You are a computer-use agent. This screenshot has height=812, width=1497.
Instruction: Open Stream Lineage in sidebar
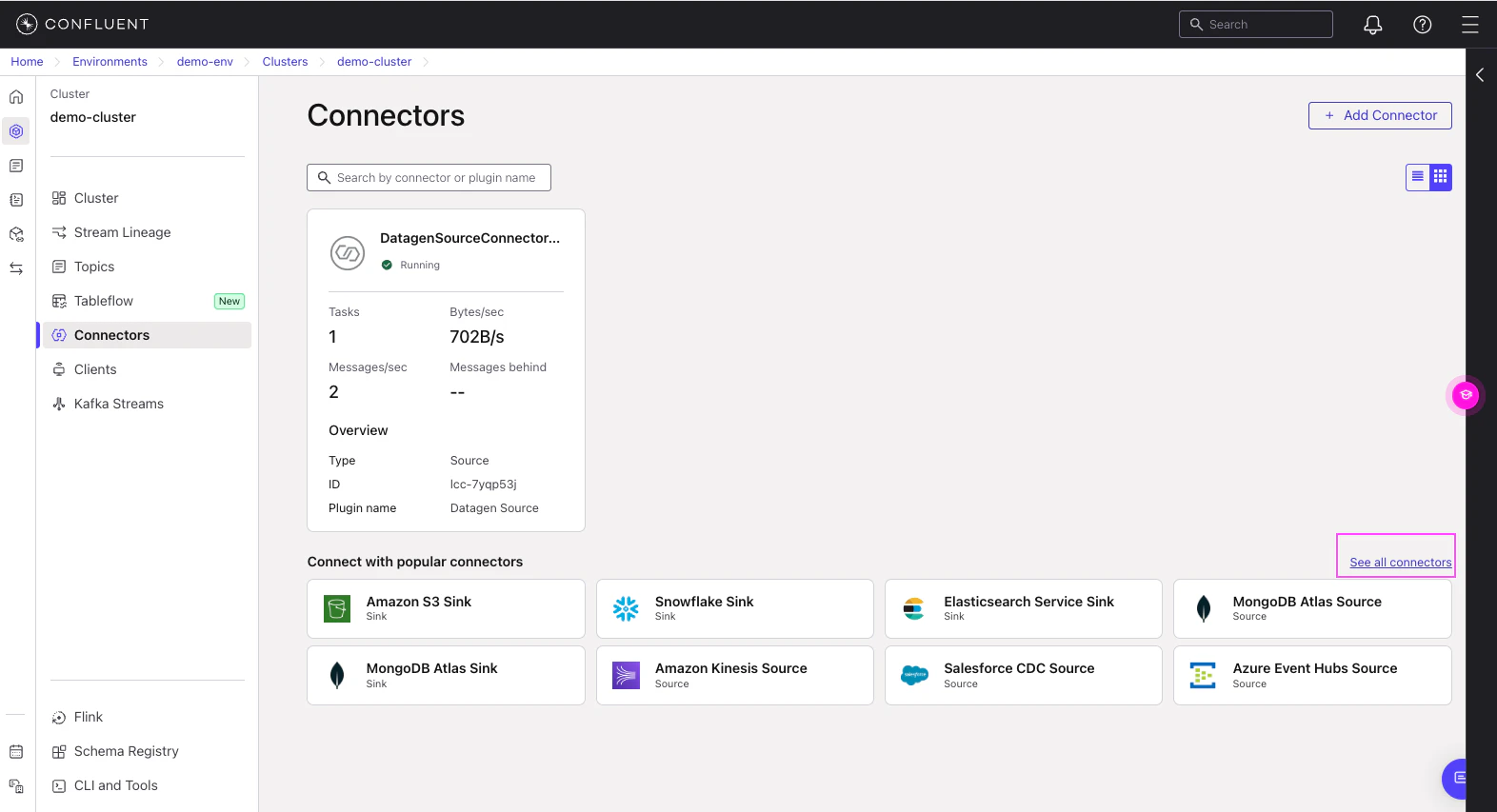click(x=147, y=232)
